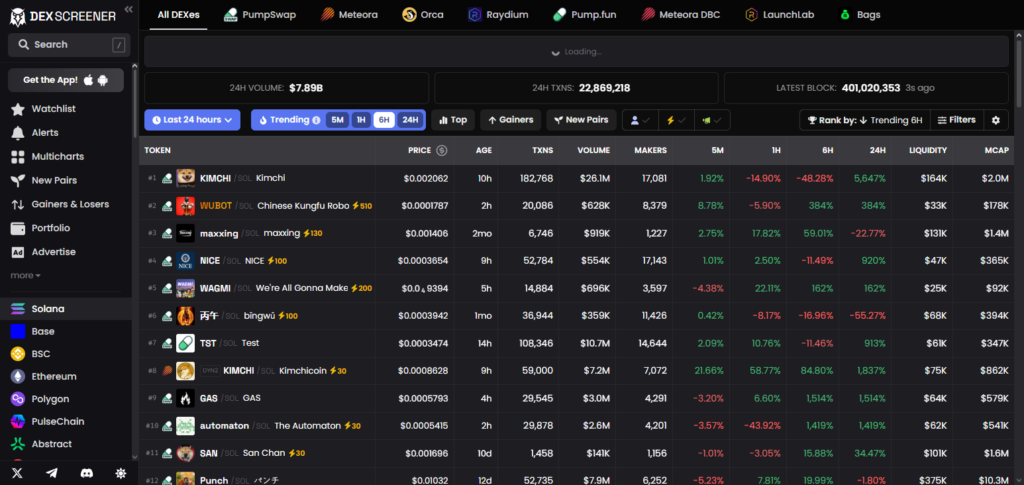Open Telegram link icon
Screen dimensions: 1024x485
[x=52, y=473]
